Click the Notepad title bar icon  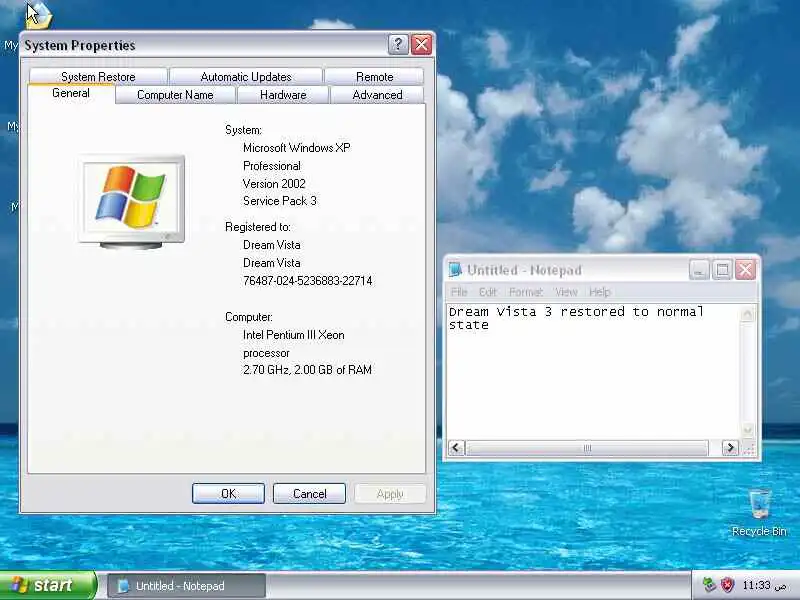pos(455,269)
